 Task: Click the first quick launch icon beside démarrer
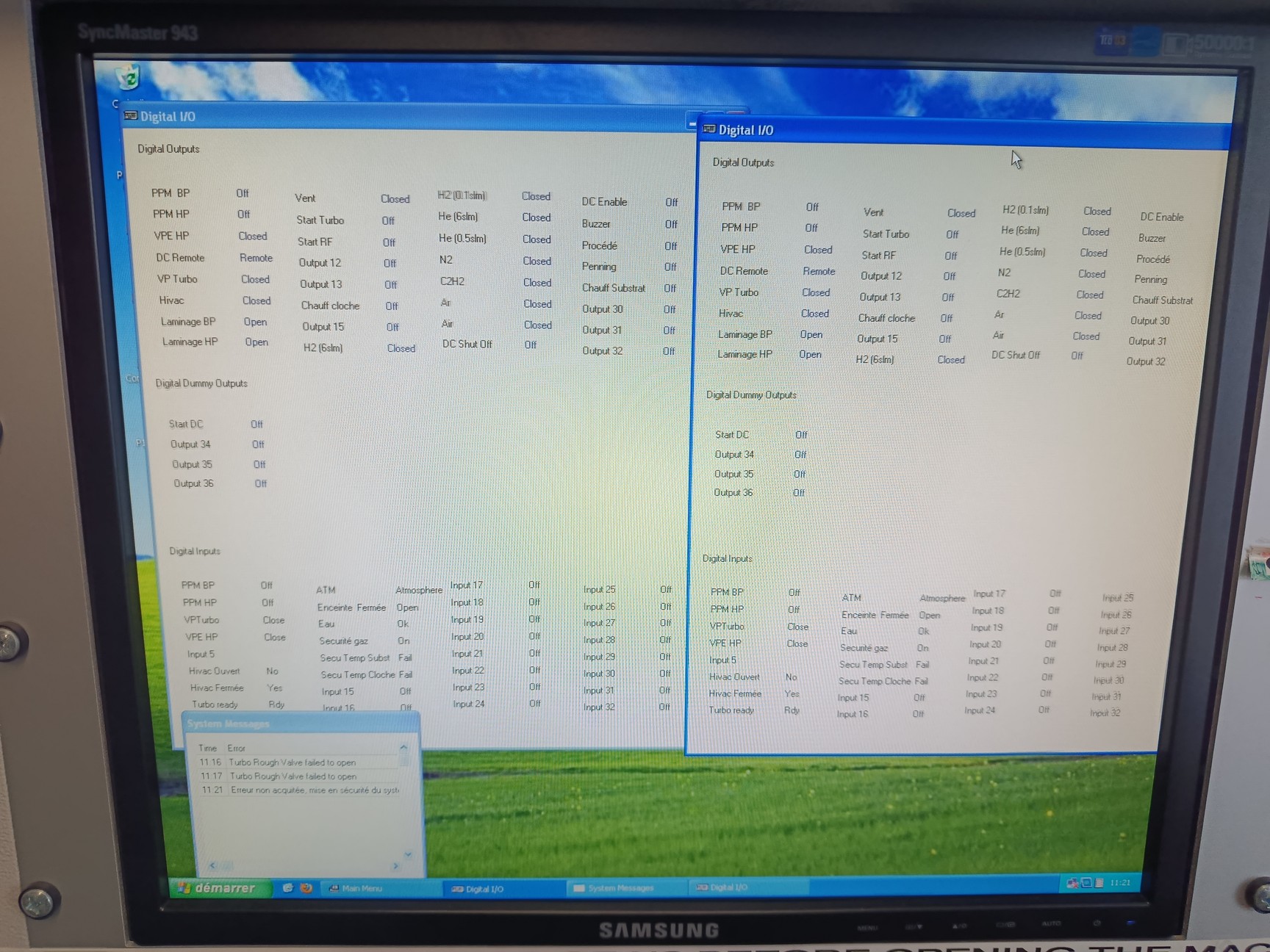(288, 888)
